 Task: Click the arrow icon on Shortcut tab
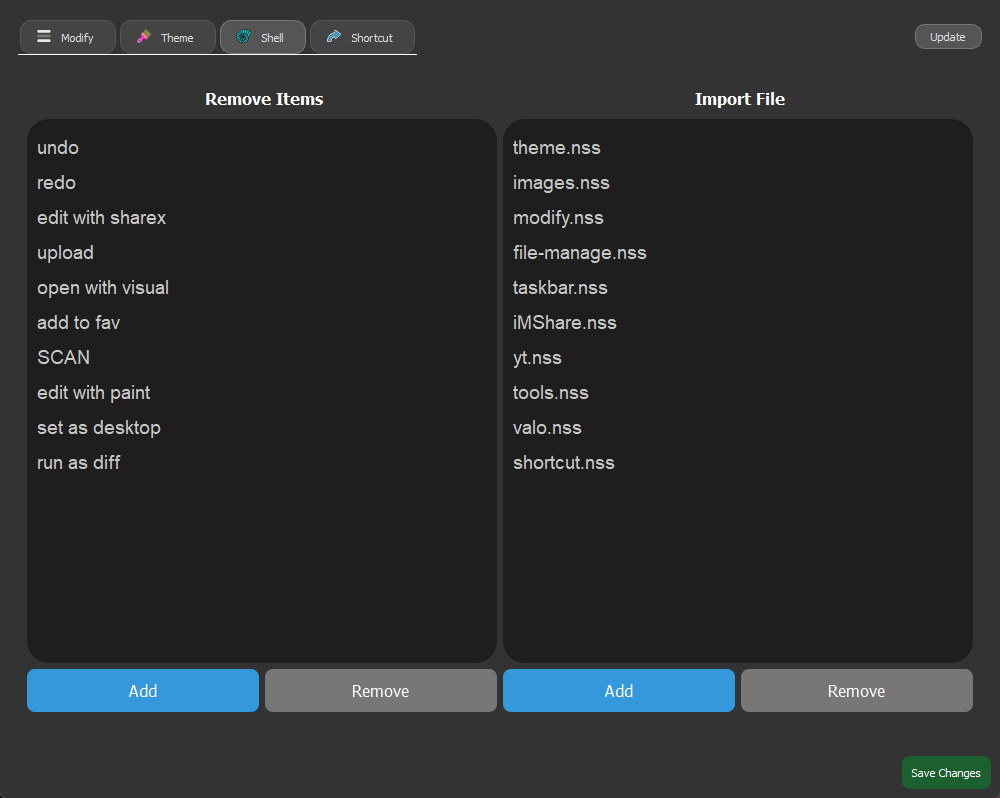(x=334, y=36)
